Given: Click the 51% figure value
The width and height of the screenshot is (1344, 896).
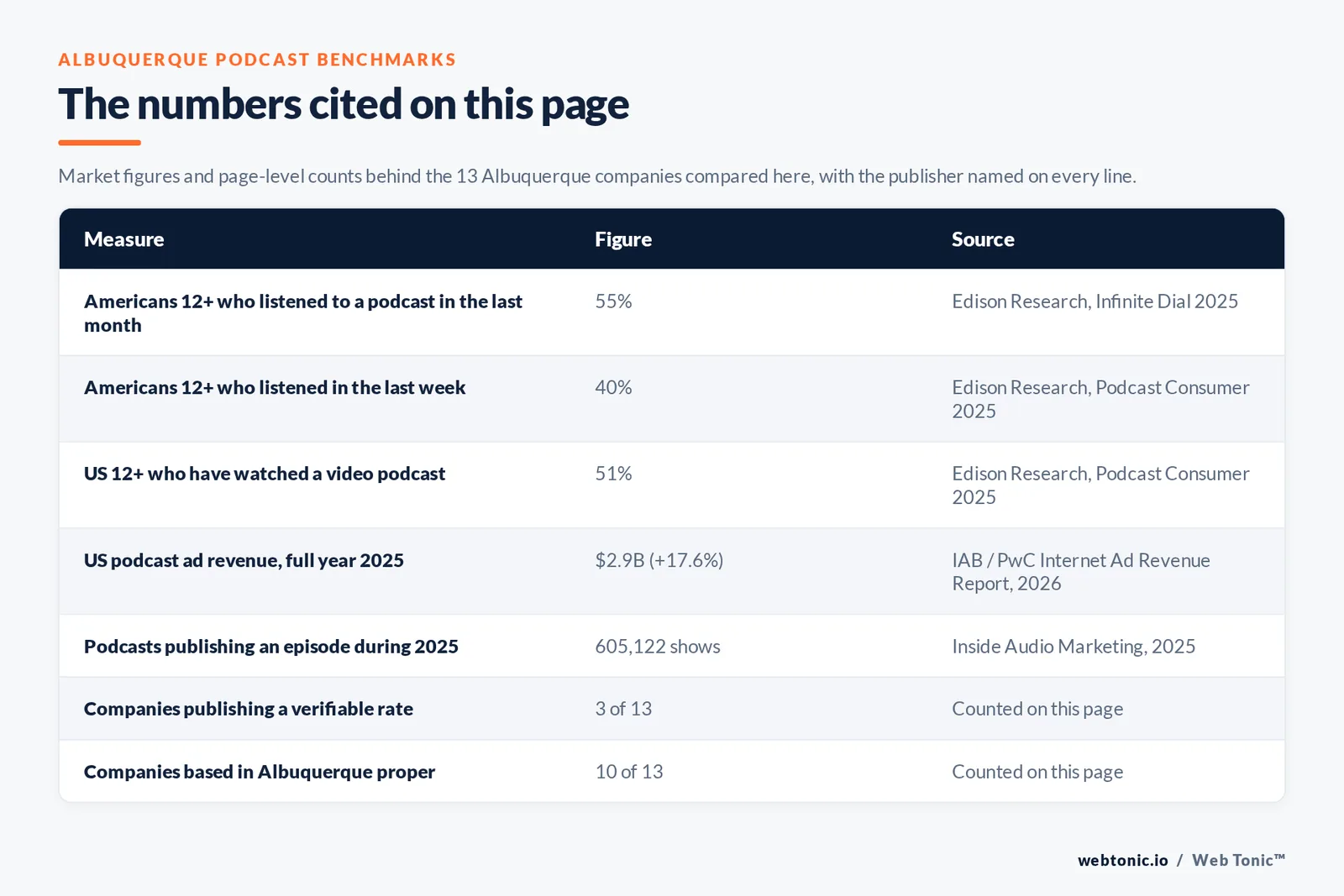Looking at the screenshot, I should pyautogui.click(x=613, y=474).
